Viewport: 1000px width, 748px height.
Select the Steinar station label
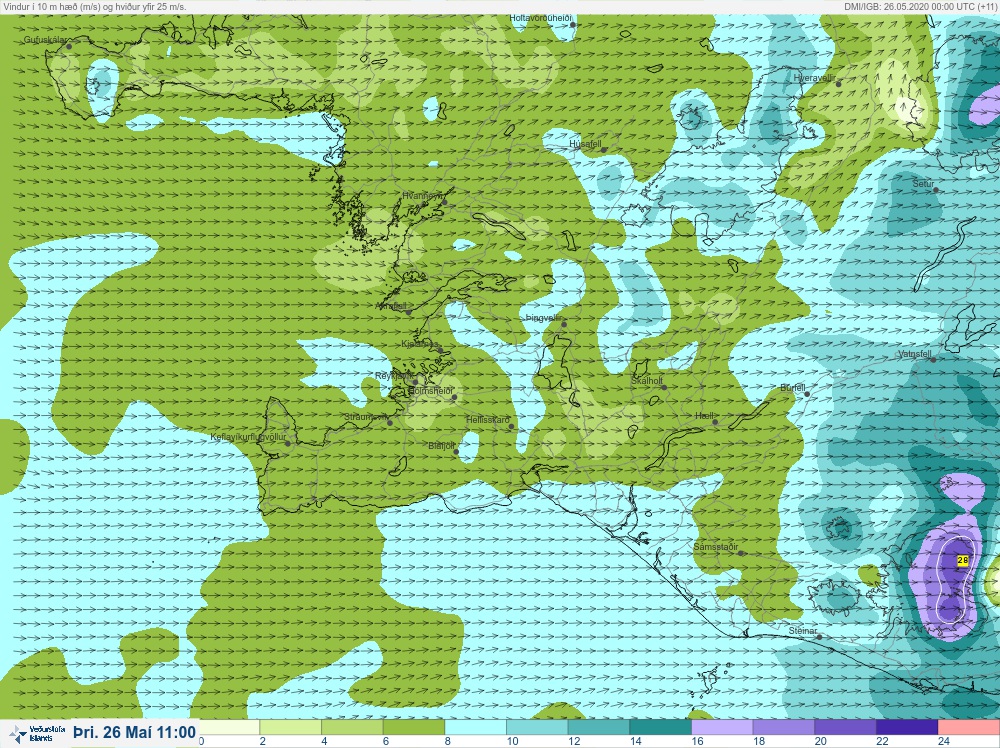point(803,631)
